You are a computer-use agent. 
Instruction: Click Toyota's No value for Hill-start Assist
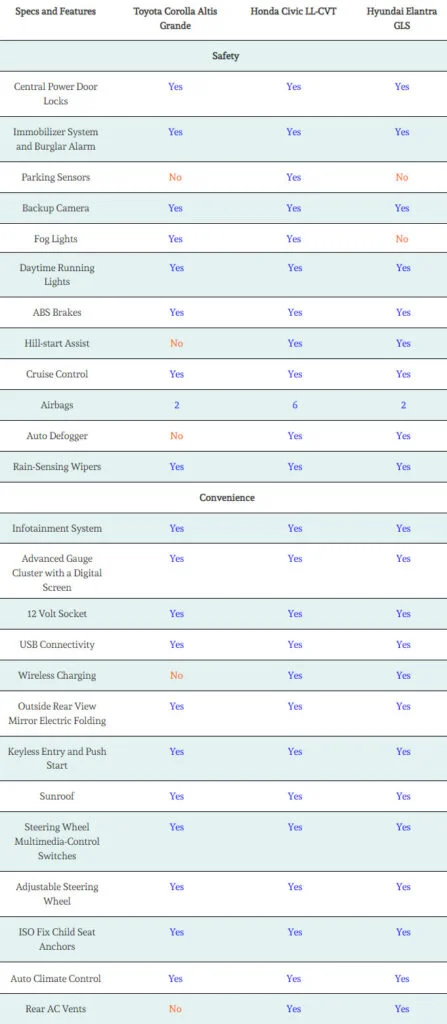[x=176, y=344]
